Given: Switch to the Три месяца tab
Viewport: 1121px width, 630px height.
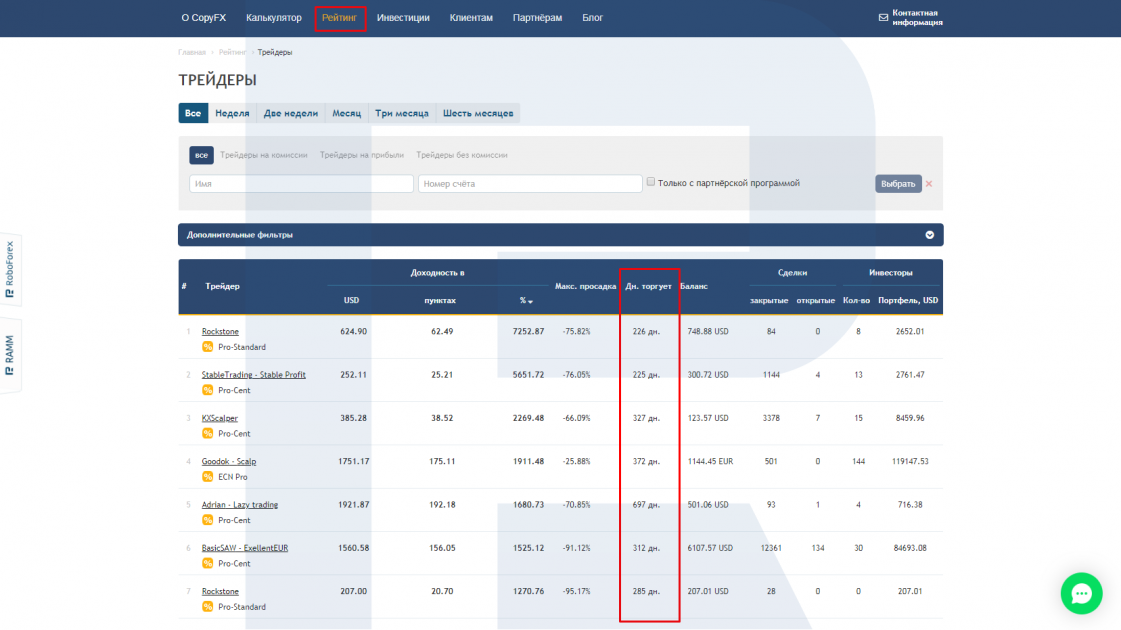Looking at the screenshot, I should click(402, 113).
